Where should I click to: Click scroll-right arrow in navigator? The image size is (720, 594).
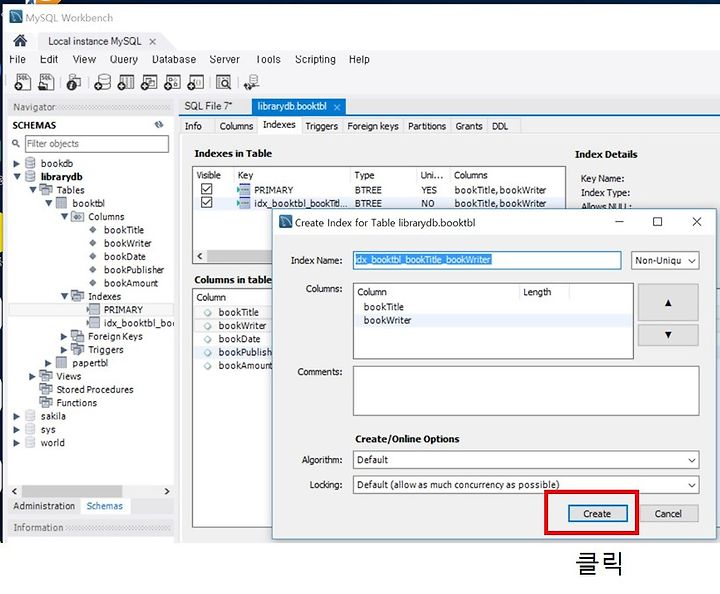click(167, 491)
